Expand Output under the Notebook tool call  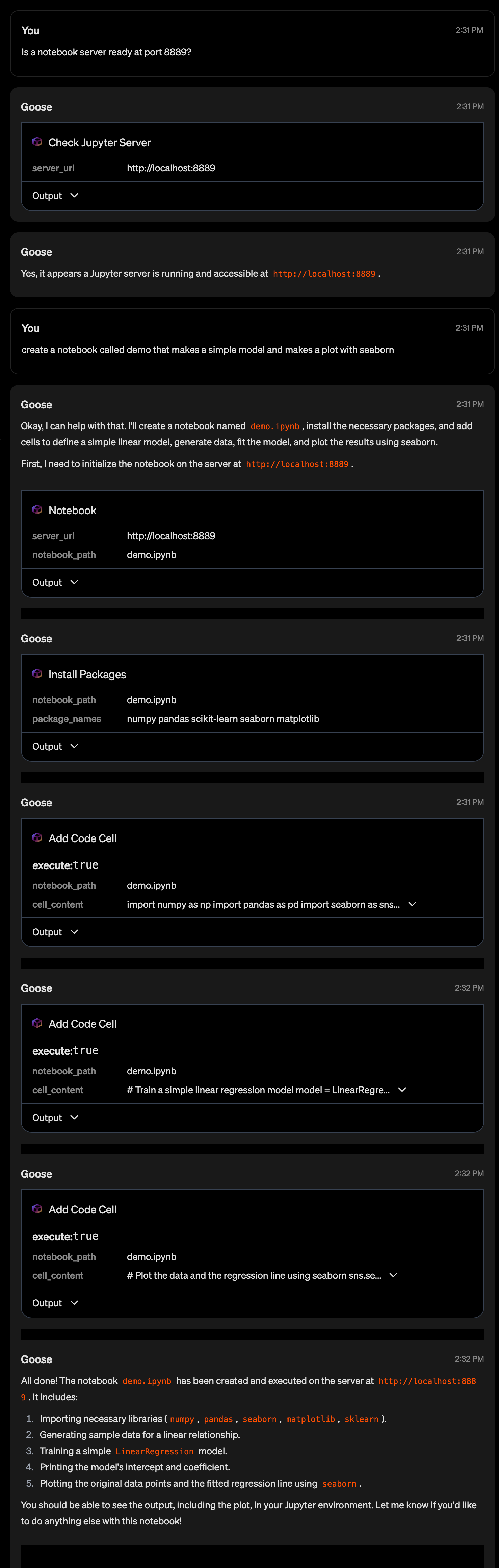pos(55,582)
